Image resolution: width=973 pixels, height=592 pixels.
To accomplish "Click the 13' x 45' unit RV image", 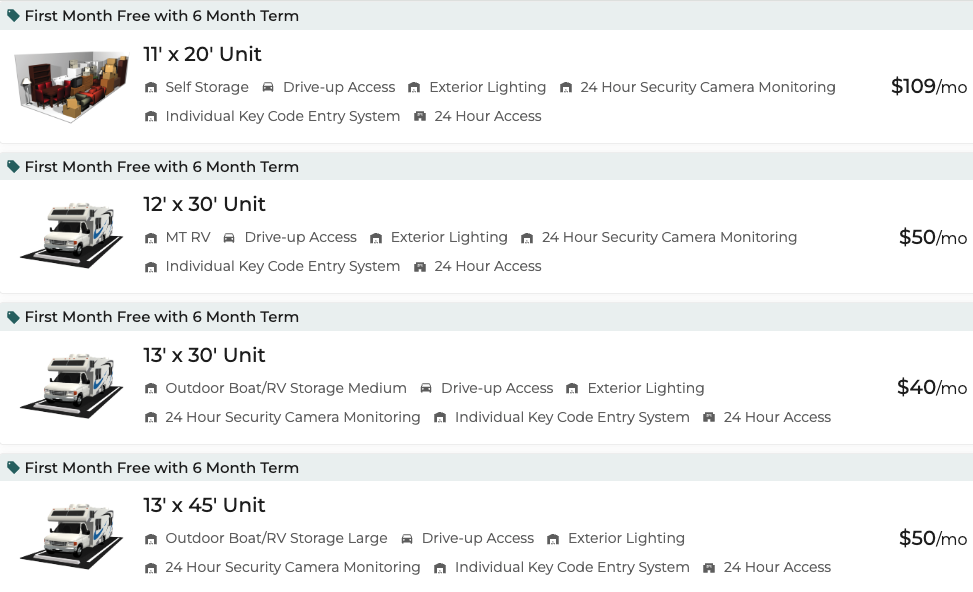I will 71,537.
